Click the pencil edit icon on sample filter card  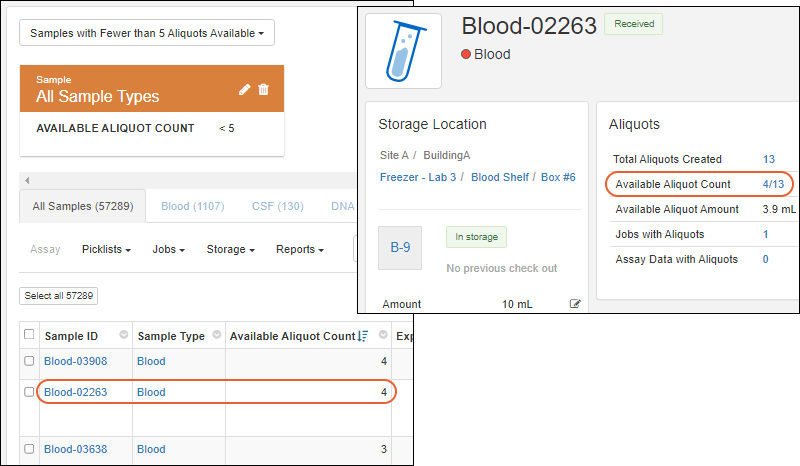coord(245,90)
